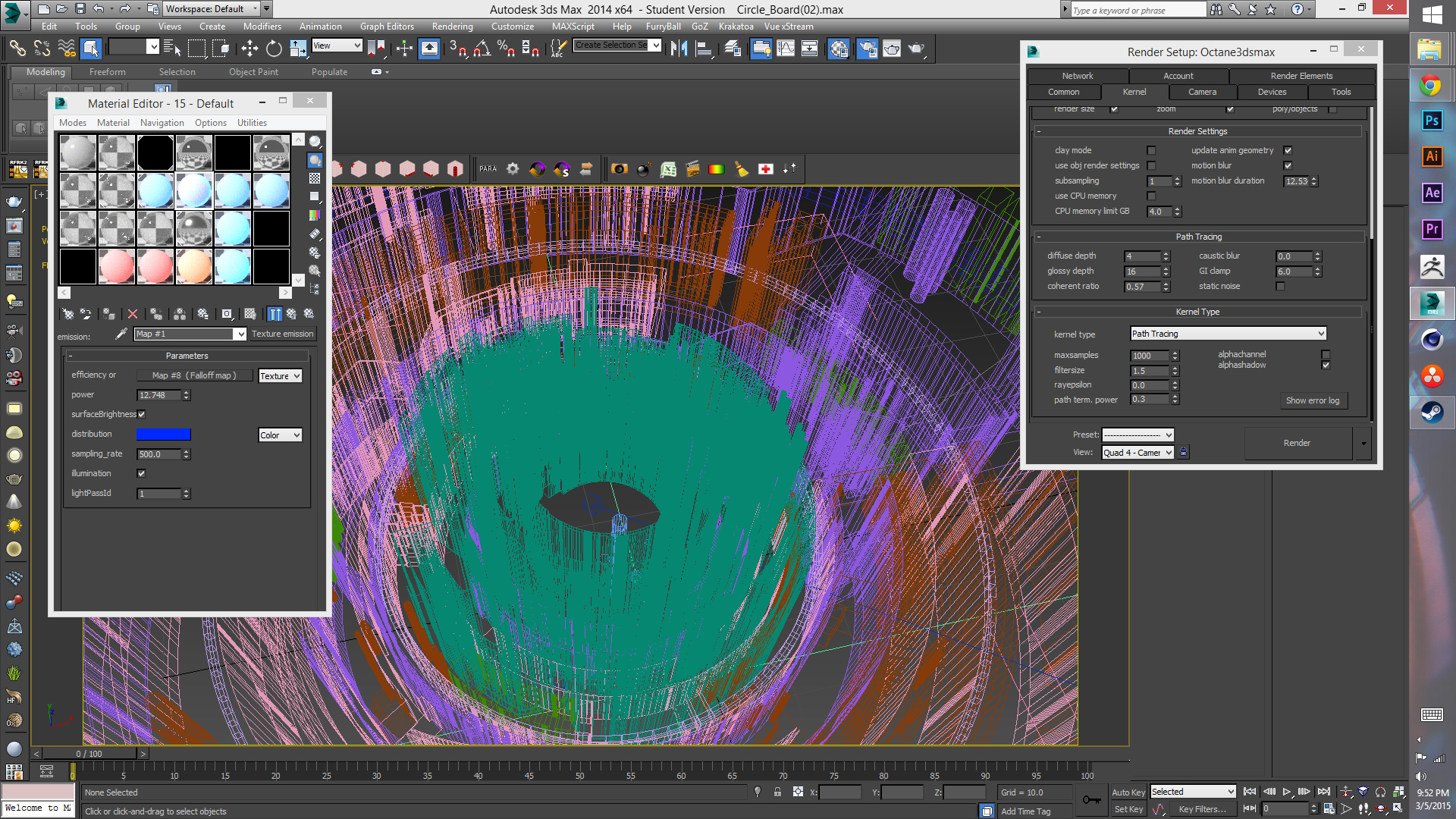Click the Get Material icon in Material Editor
Screen dimensions: 1456x819
[67, 314]
